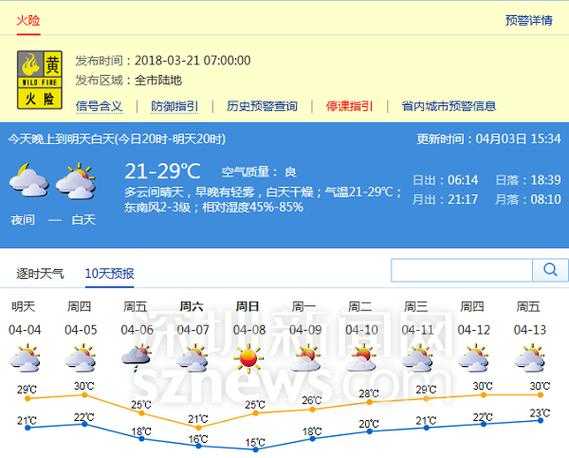Click the 04-09 forecast weather icon
Image resolution: width=569 pixels, height=458 pixels.
pyautogui.click(x=306, y=359)
